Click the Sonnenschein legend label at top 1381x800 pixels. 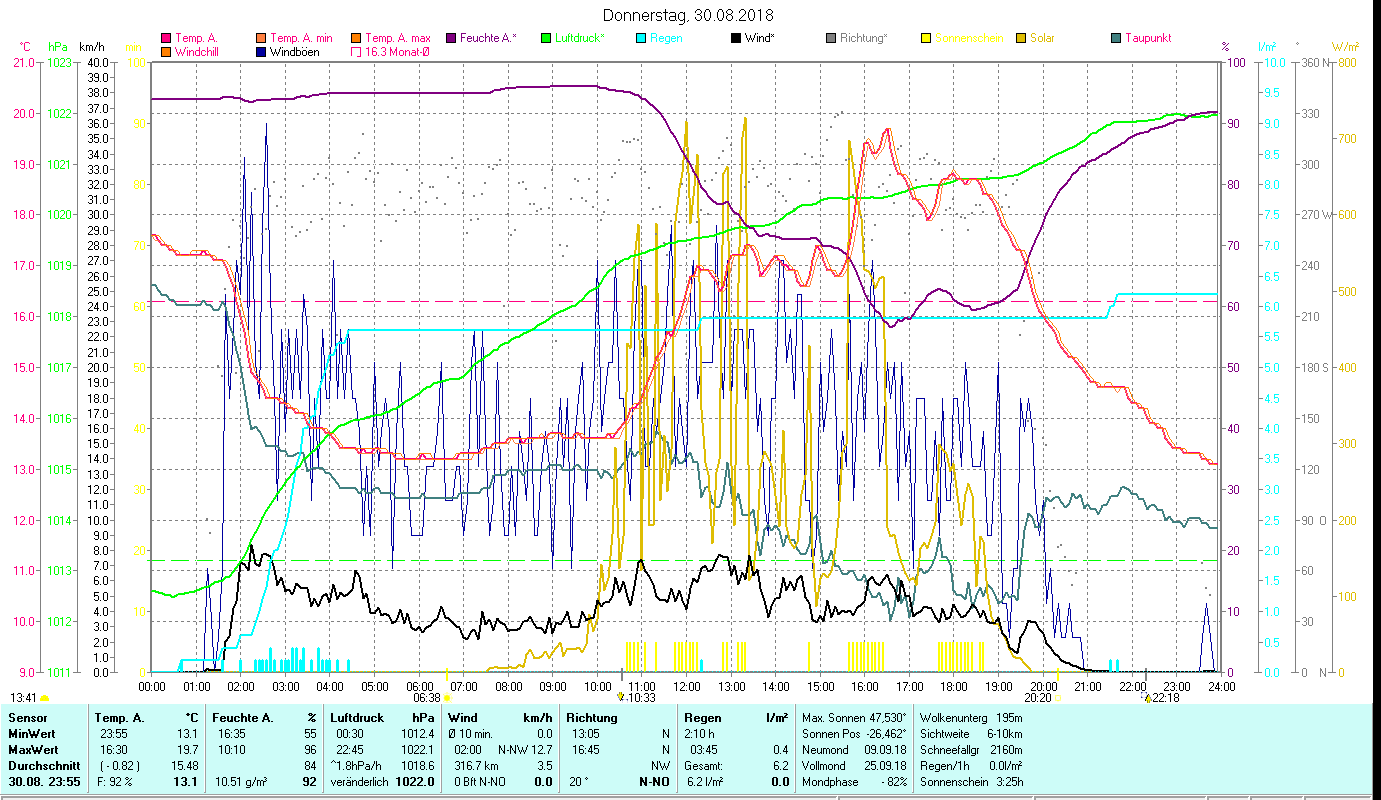968,38
